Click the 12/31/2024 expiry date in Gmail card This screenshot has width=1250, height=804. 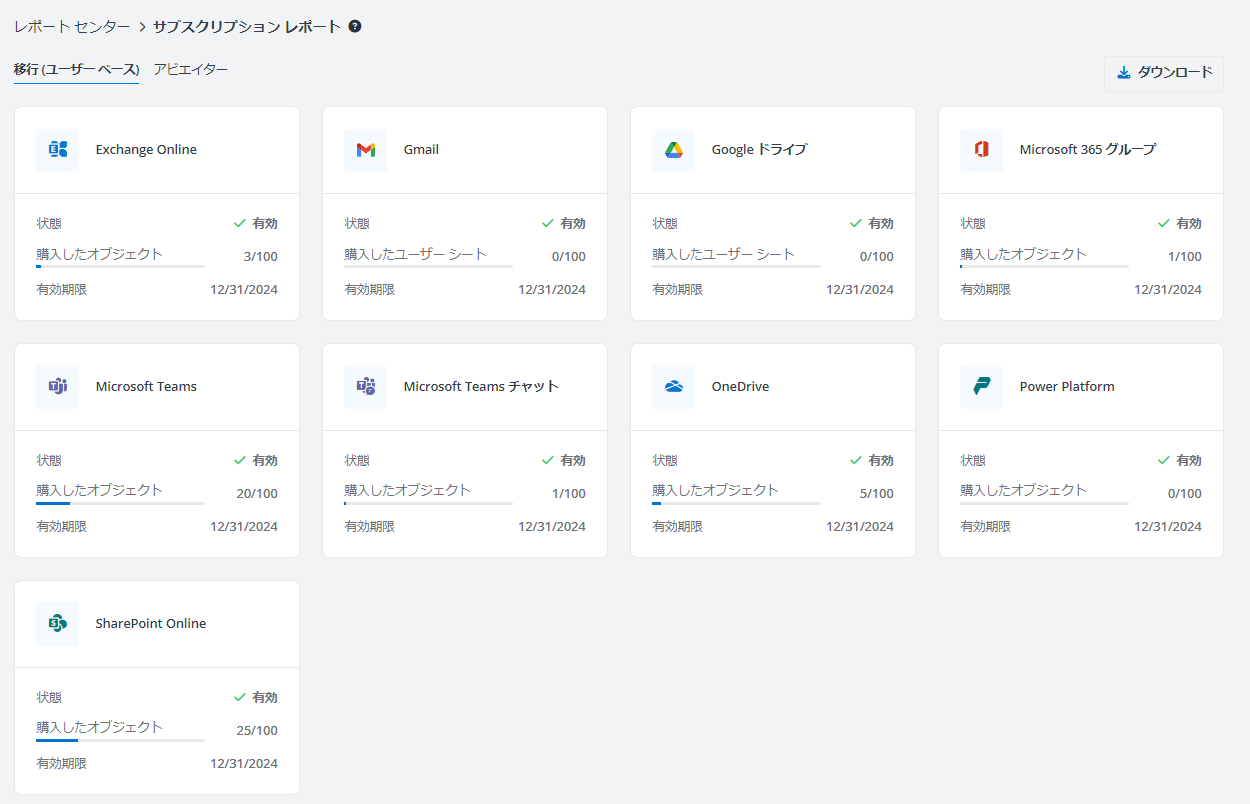click(552, 290)
